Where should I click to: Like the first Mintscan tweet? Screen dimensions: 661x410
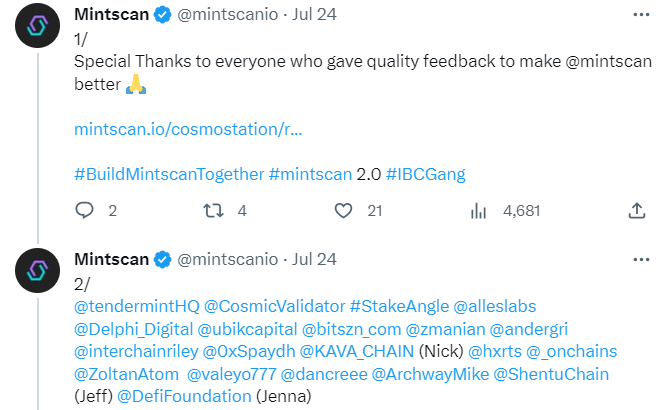344,211
